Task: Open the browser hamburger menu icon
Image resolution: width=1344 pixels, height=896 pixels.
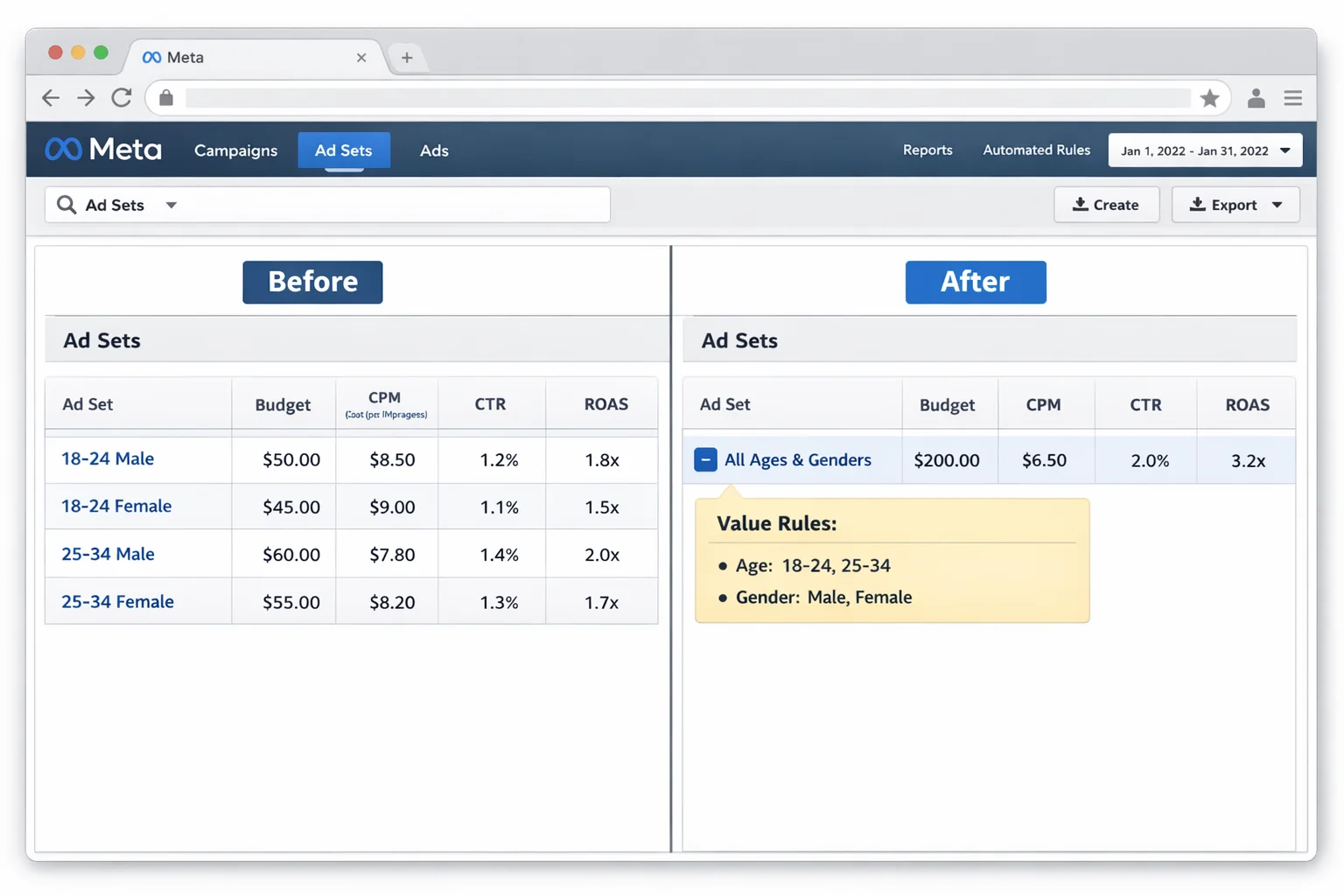Action: click(x=1292, y=98)
